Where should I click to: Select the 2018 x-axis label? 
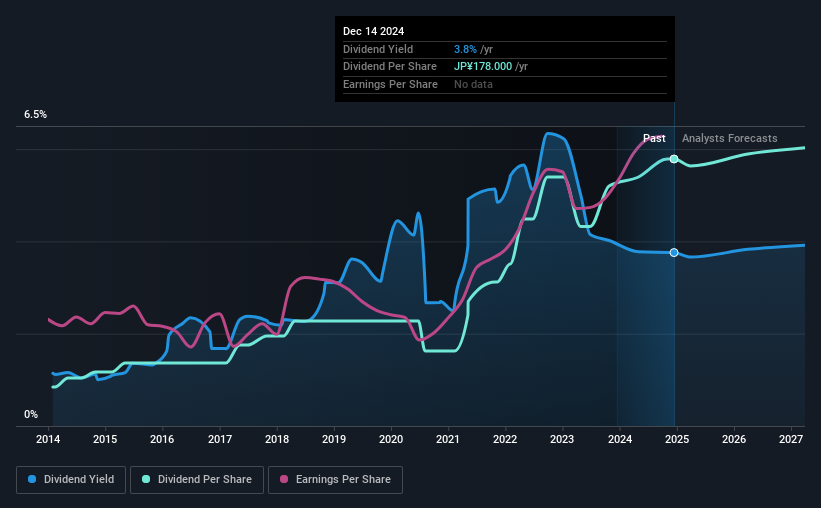click(x=277, y=439)
